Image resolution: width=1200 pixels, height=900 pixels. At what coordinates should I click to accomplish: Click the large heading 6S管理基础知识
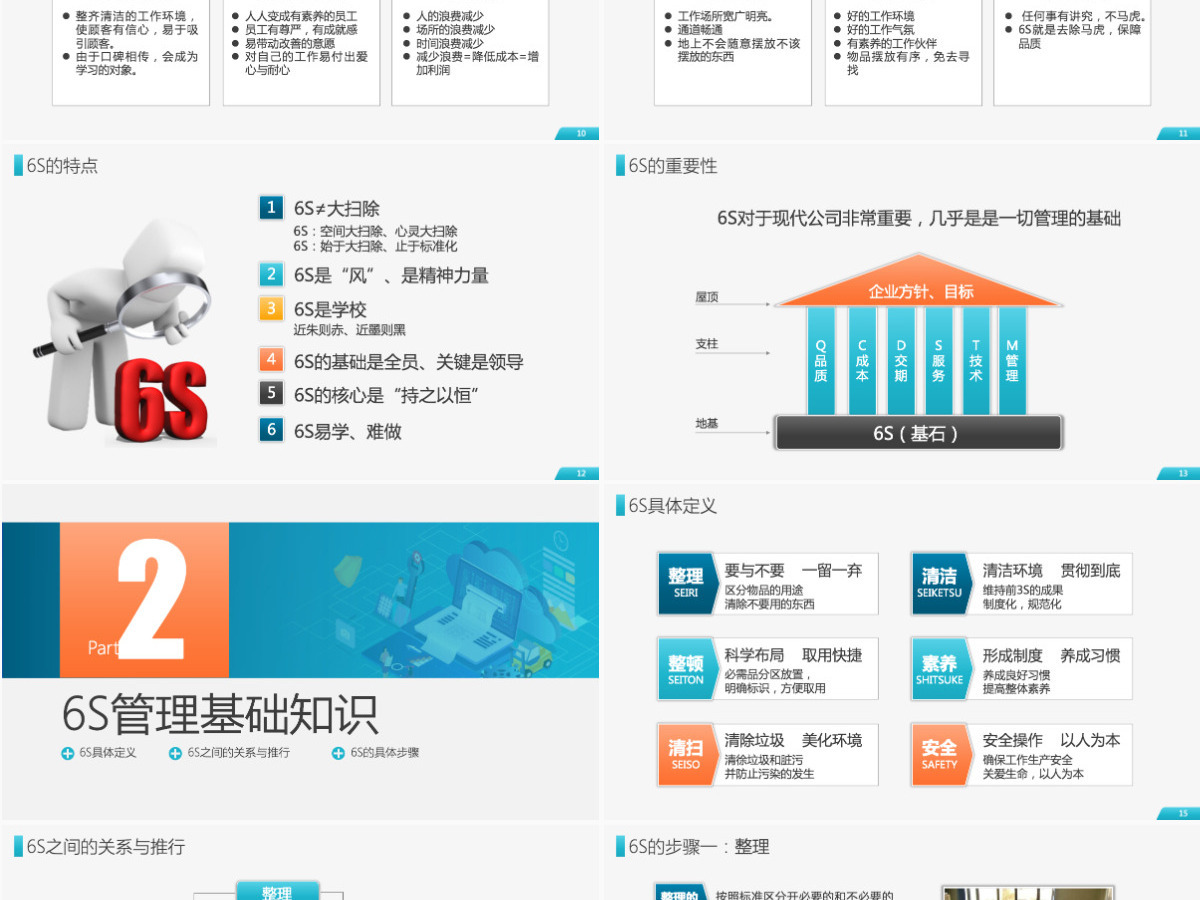(x=220, y=714)
